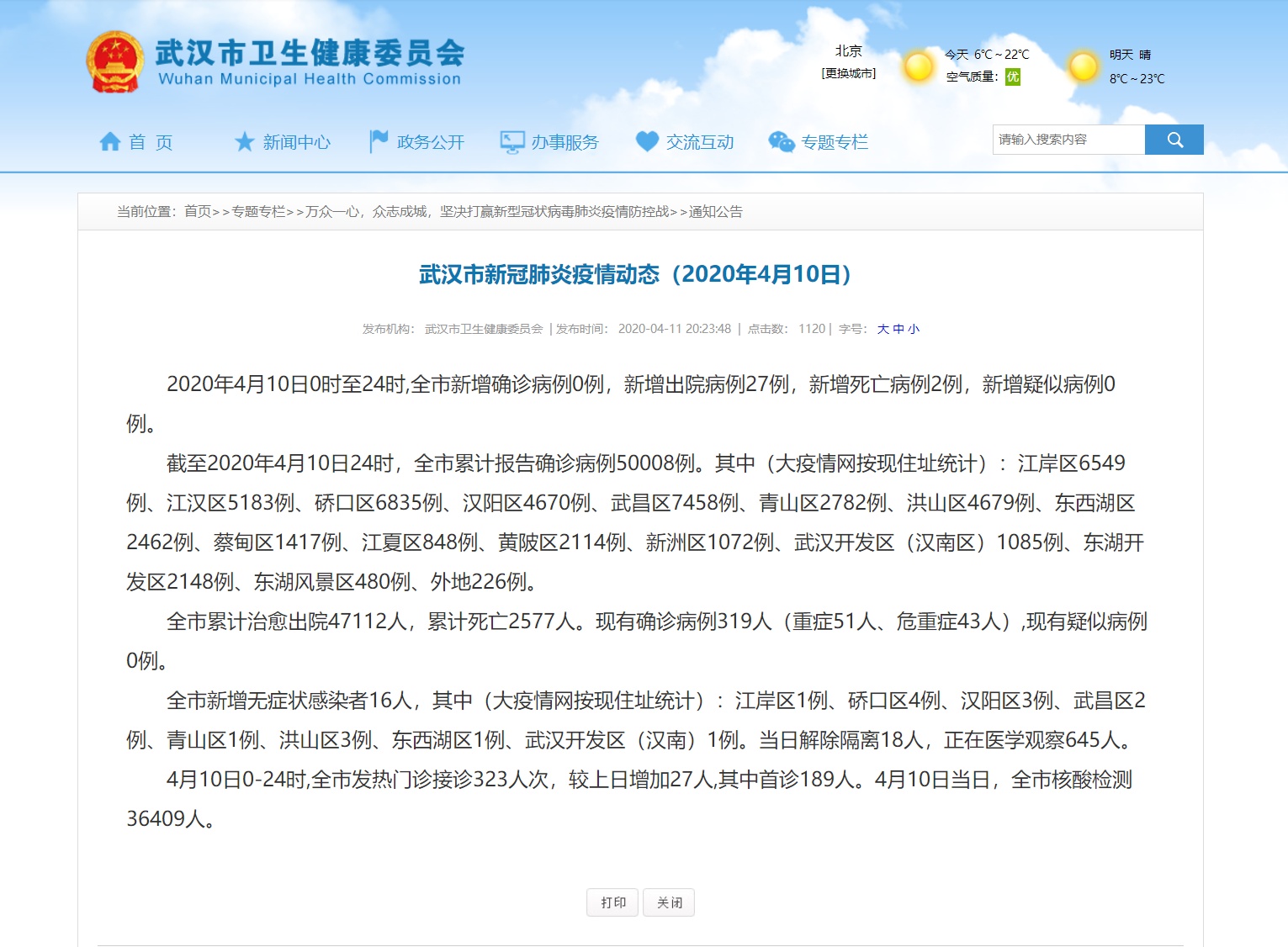
Task: Set font size to 大
Action: coord(883,329)
